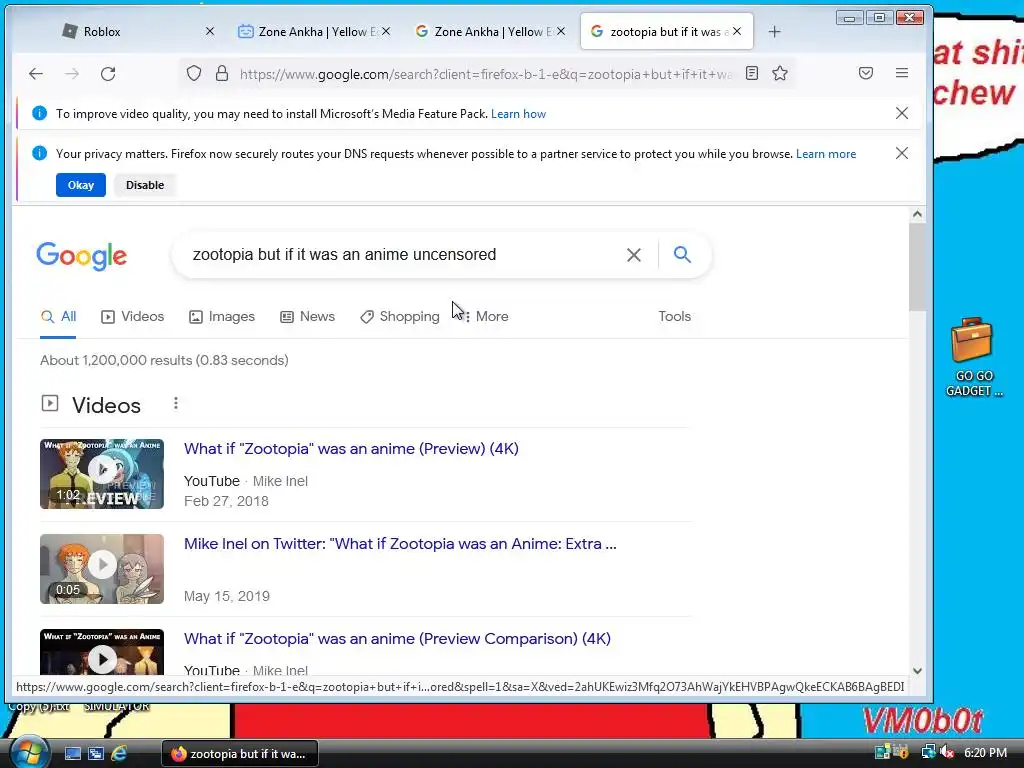
Task: Open the Learn more DNS link
Action: point(826,154)
